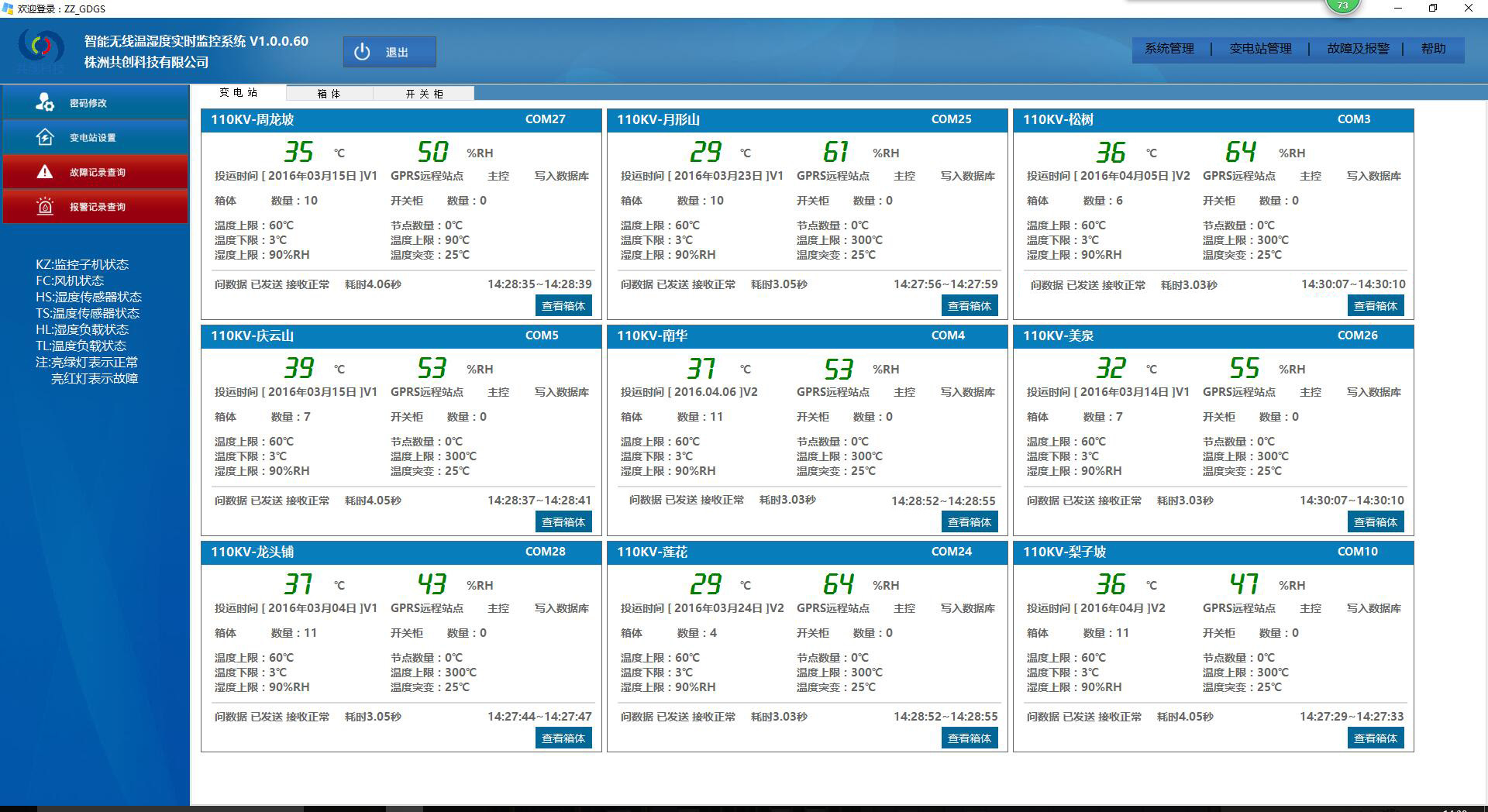
Task: Click the COM24 port label
Action: click(x=952, y=552)
